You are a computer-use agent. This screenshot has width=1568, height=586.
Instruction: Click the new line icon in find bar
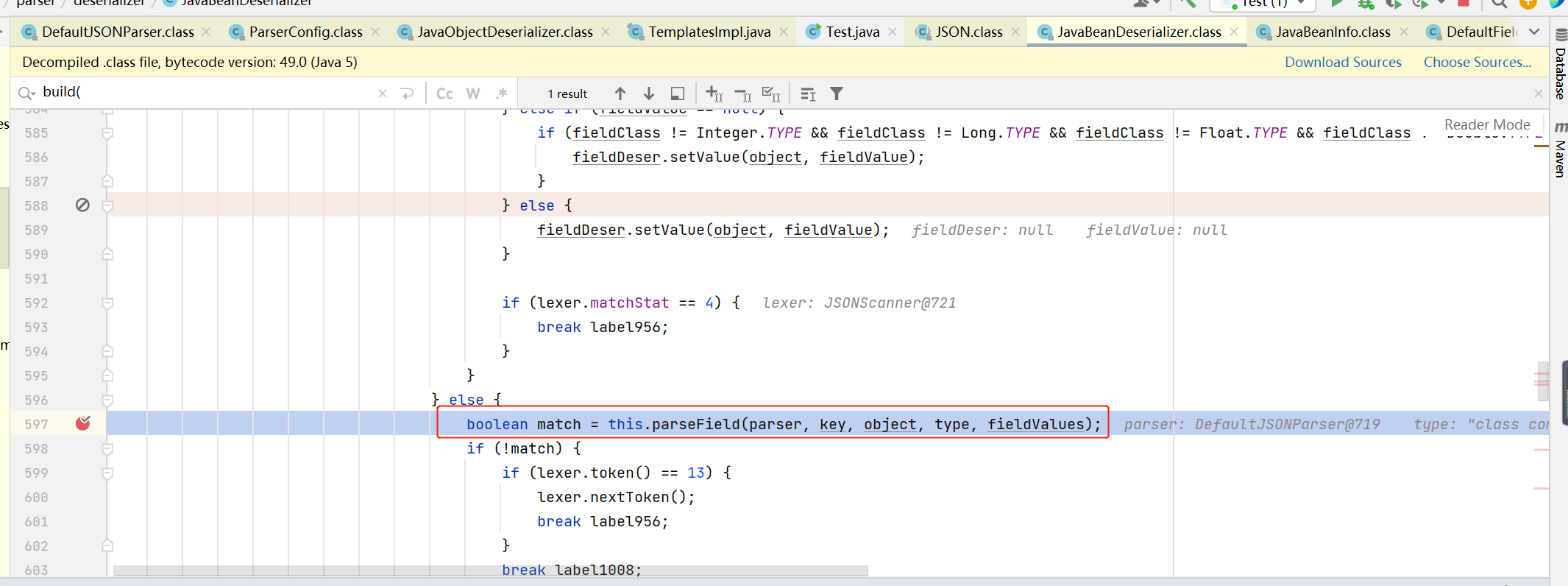click(407, 93)
